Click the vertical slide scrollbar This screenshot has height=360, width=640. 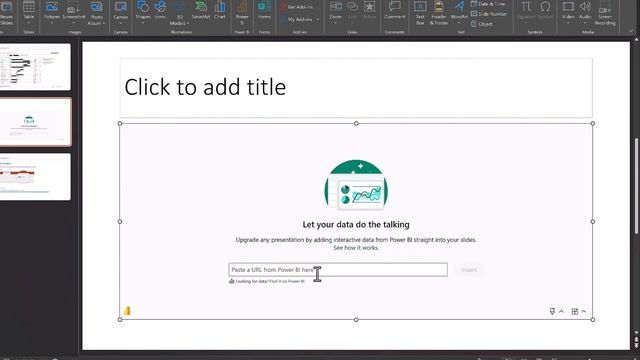(x=636, y=186)
